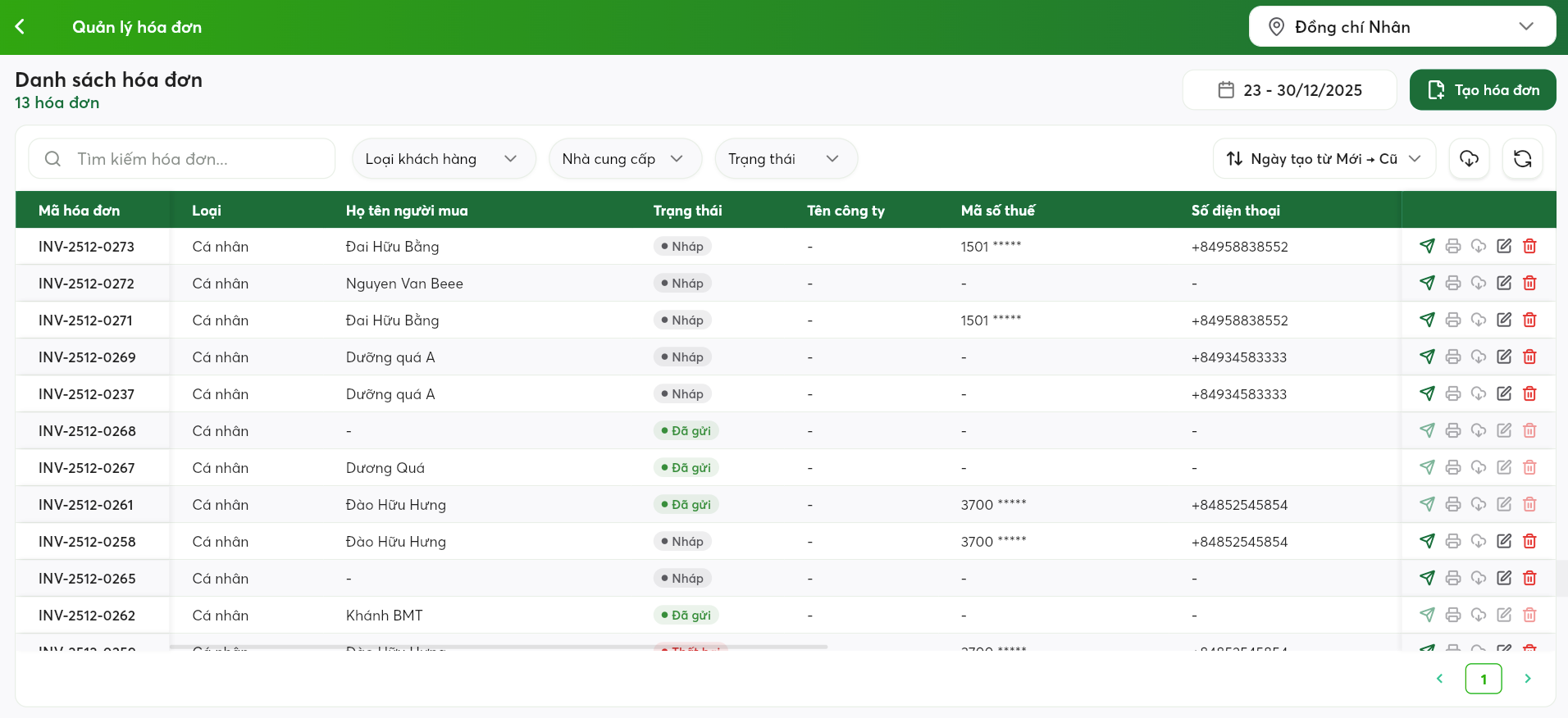The height and width of the screenshot is (718, 1568).
Task: Click the Tạo hóa đơn button
Action: pos(1482,90)
